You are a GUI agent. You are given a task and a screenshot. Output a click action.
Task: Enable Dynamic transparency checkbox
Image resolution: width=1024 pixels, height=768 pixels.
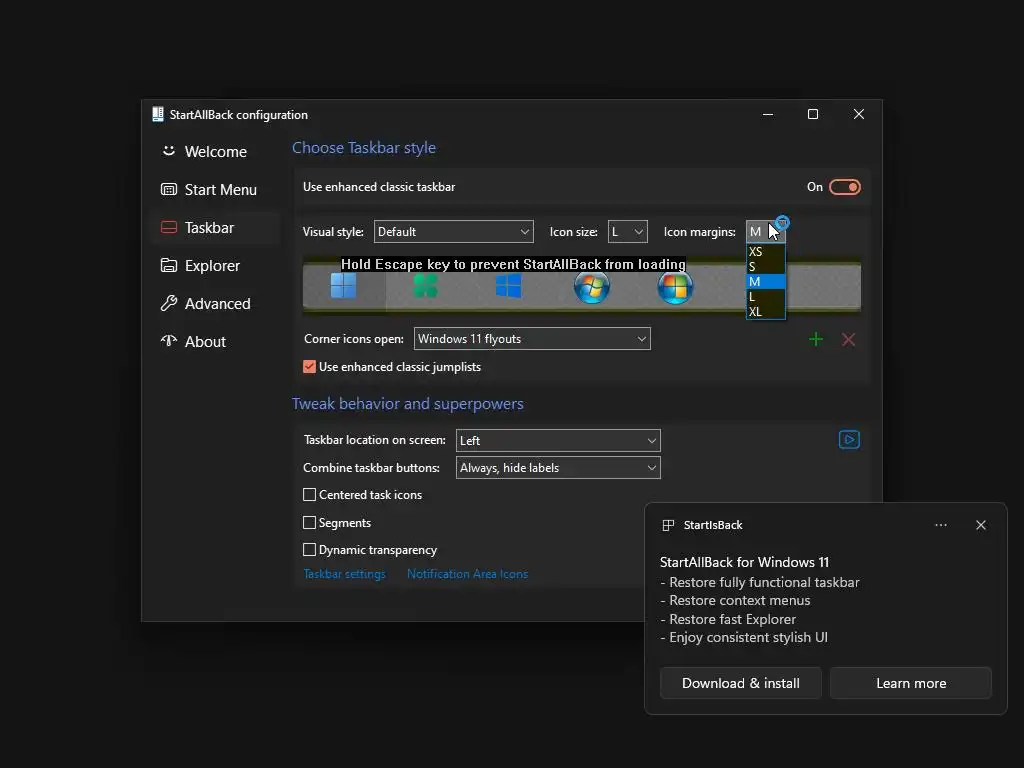pos(310,550)
